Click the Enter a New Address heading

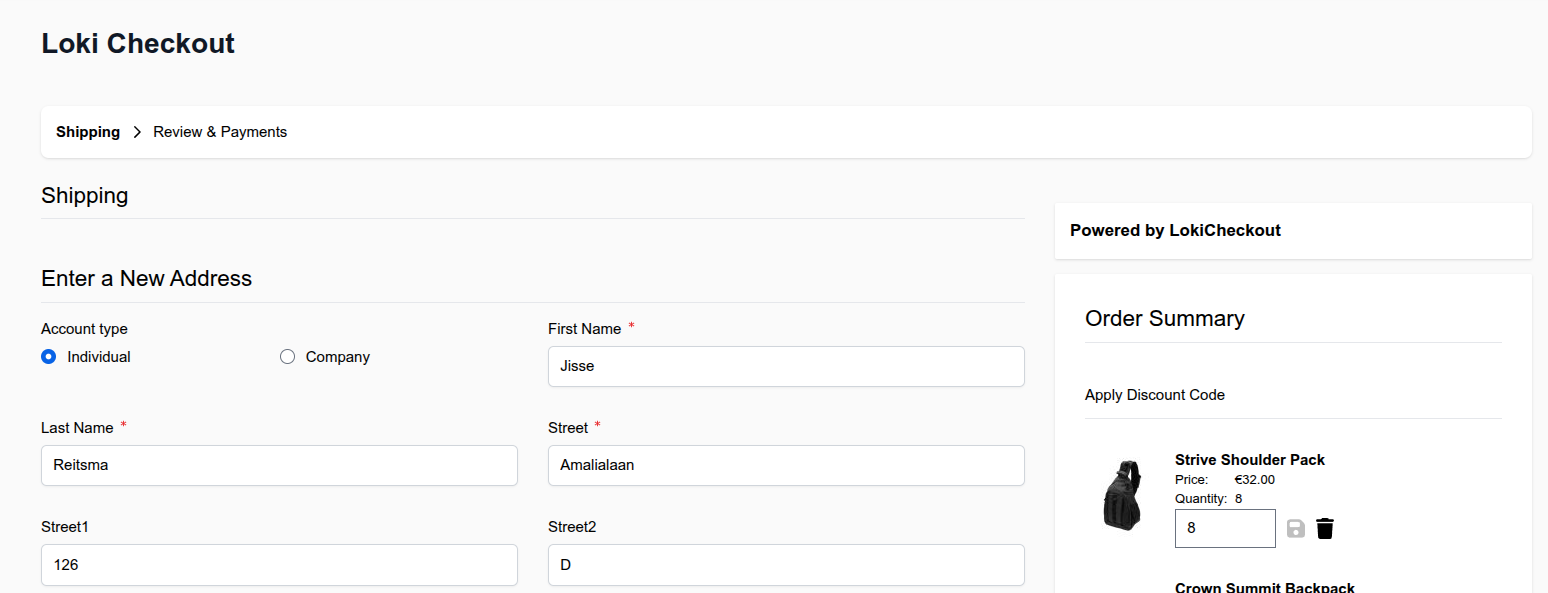coord(147,279)
